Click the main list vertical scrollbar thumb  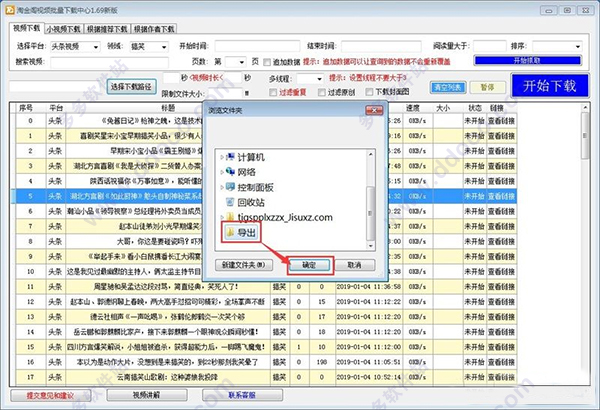584,136
